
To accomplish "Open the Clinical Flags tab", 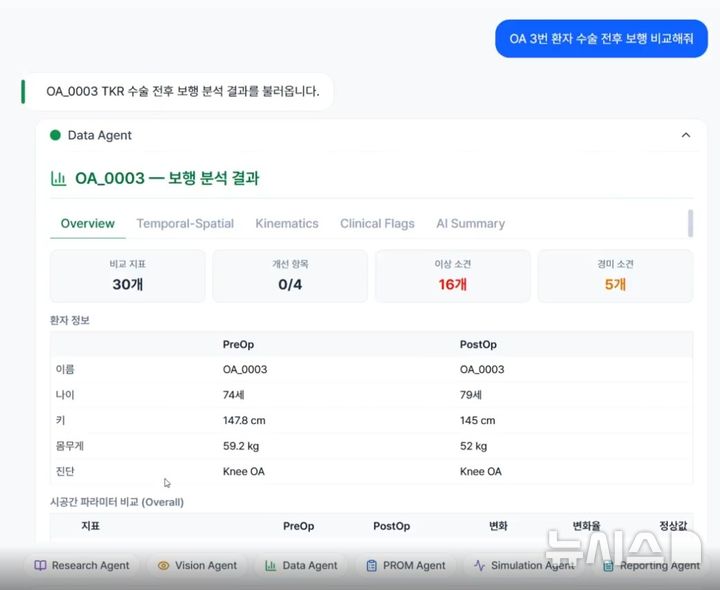I will point(377,224).
